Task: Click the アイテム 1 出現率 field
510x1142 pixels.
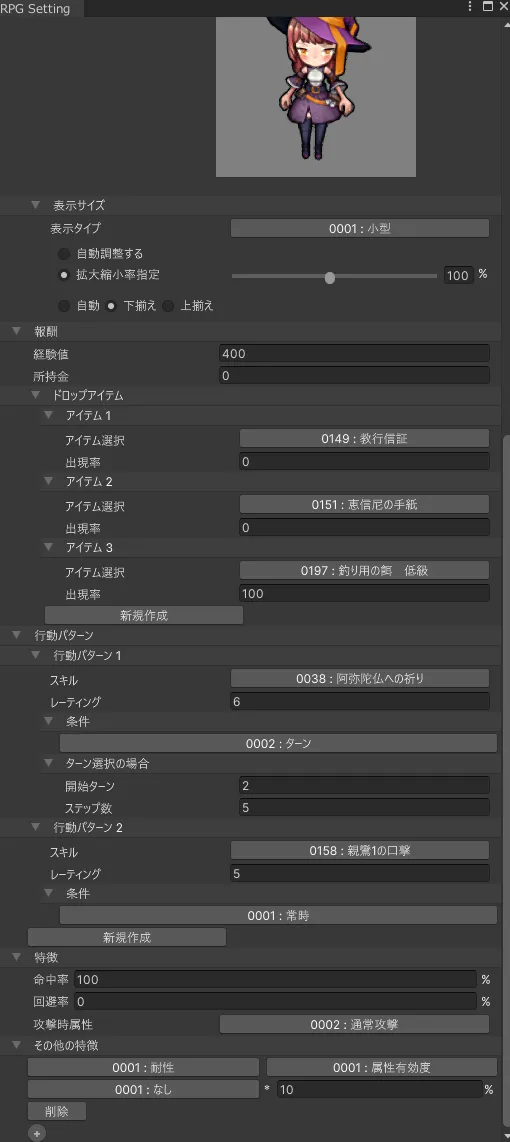Action: (x=364, y=462)
